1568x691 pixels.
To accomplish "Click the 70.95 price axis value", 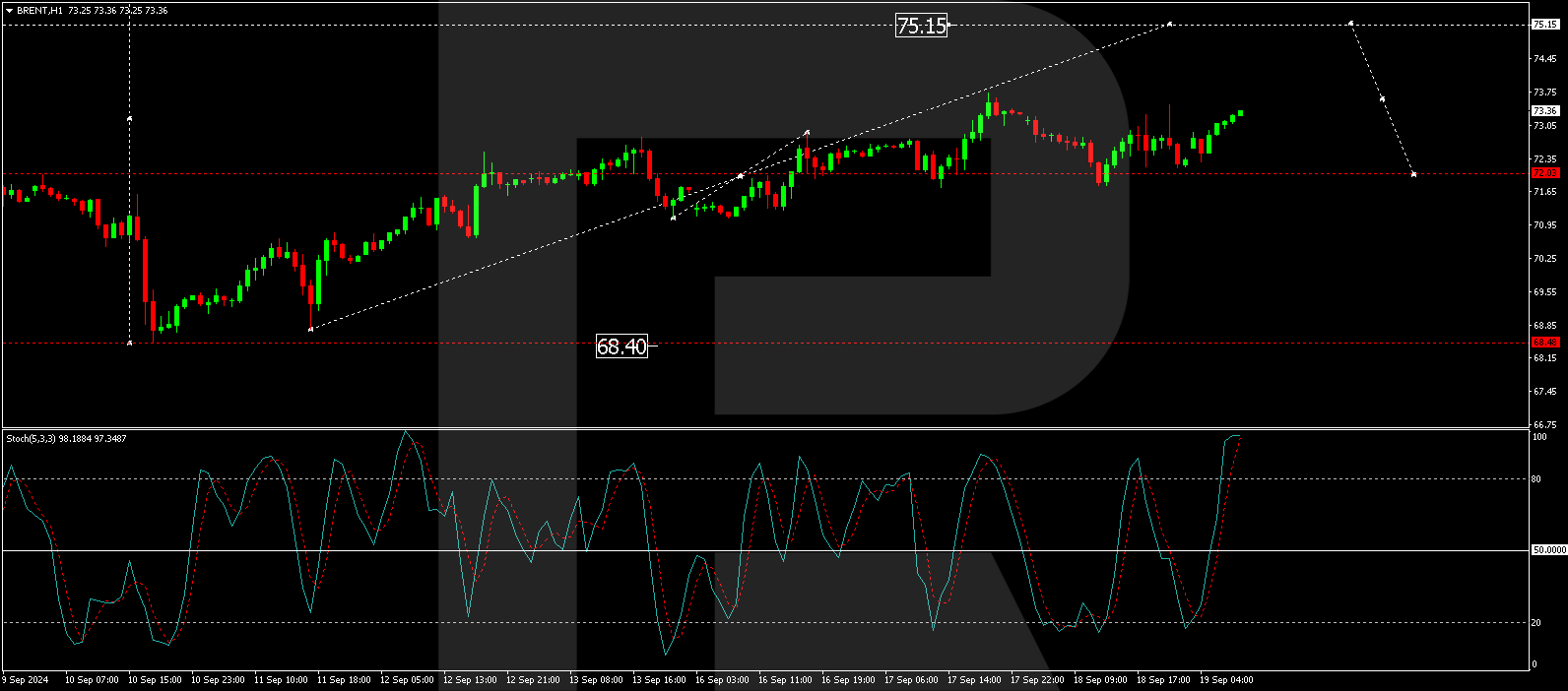I will click(1545, 225).
